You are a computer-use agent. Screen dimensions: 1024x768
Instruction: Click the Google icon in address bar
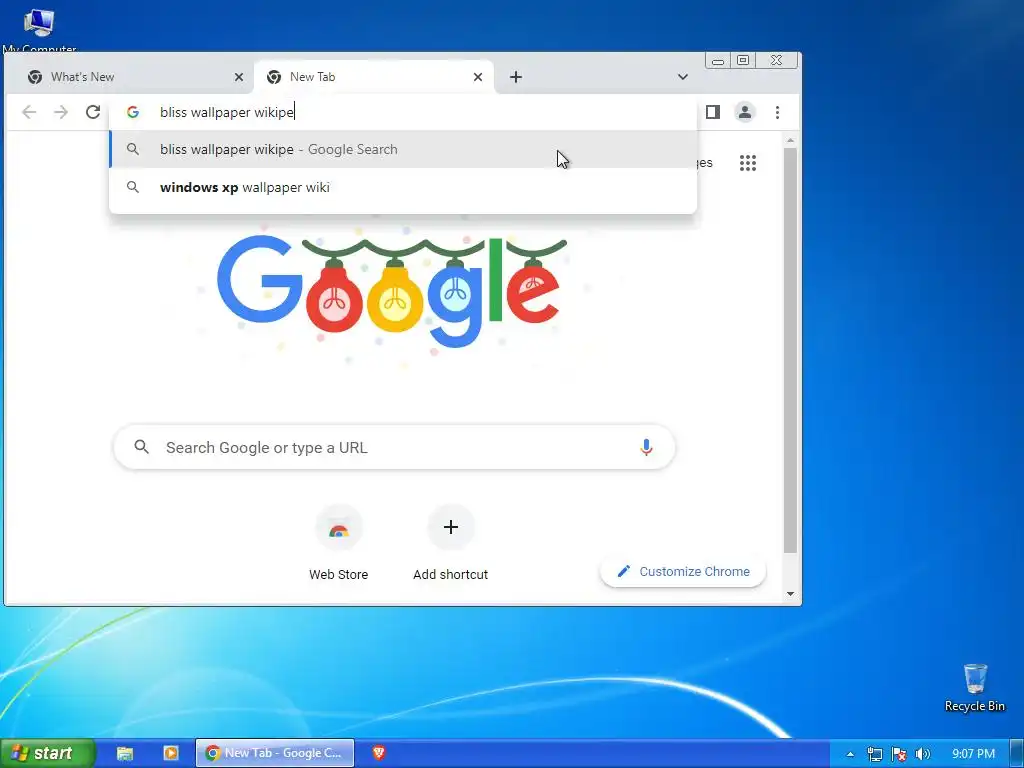tap(133, 112)
